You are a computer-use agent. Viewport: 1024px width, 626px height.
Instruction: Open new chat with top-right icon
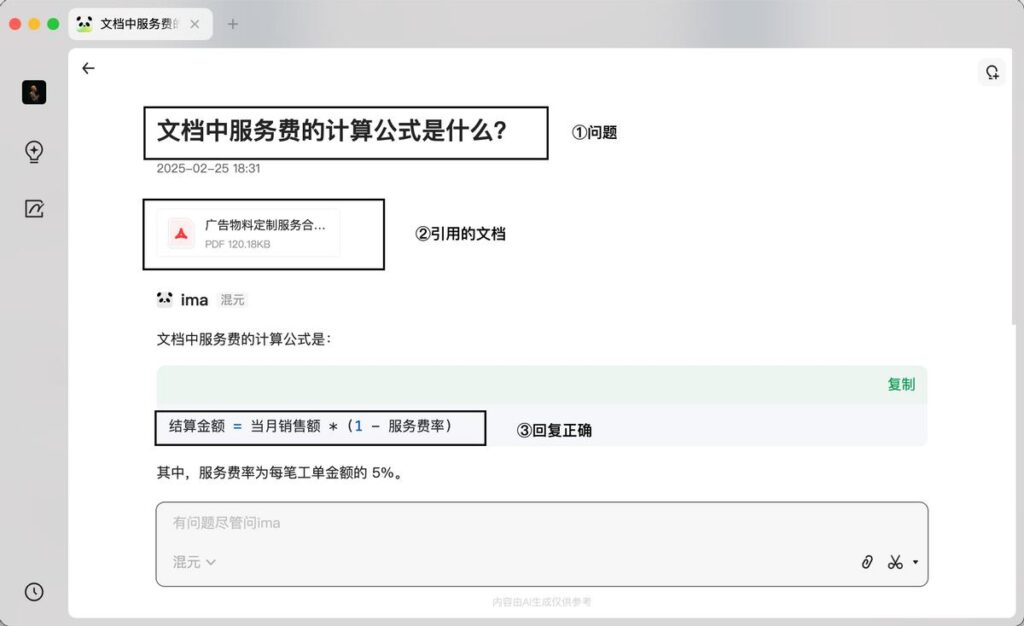[x=991, y=72]
